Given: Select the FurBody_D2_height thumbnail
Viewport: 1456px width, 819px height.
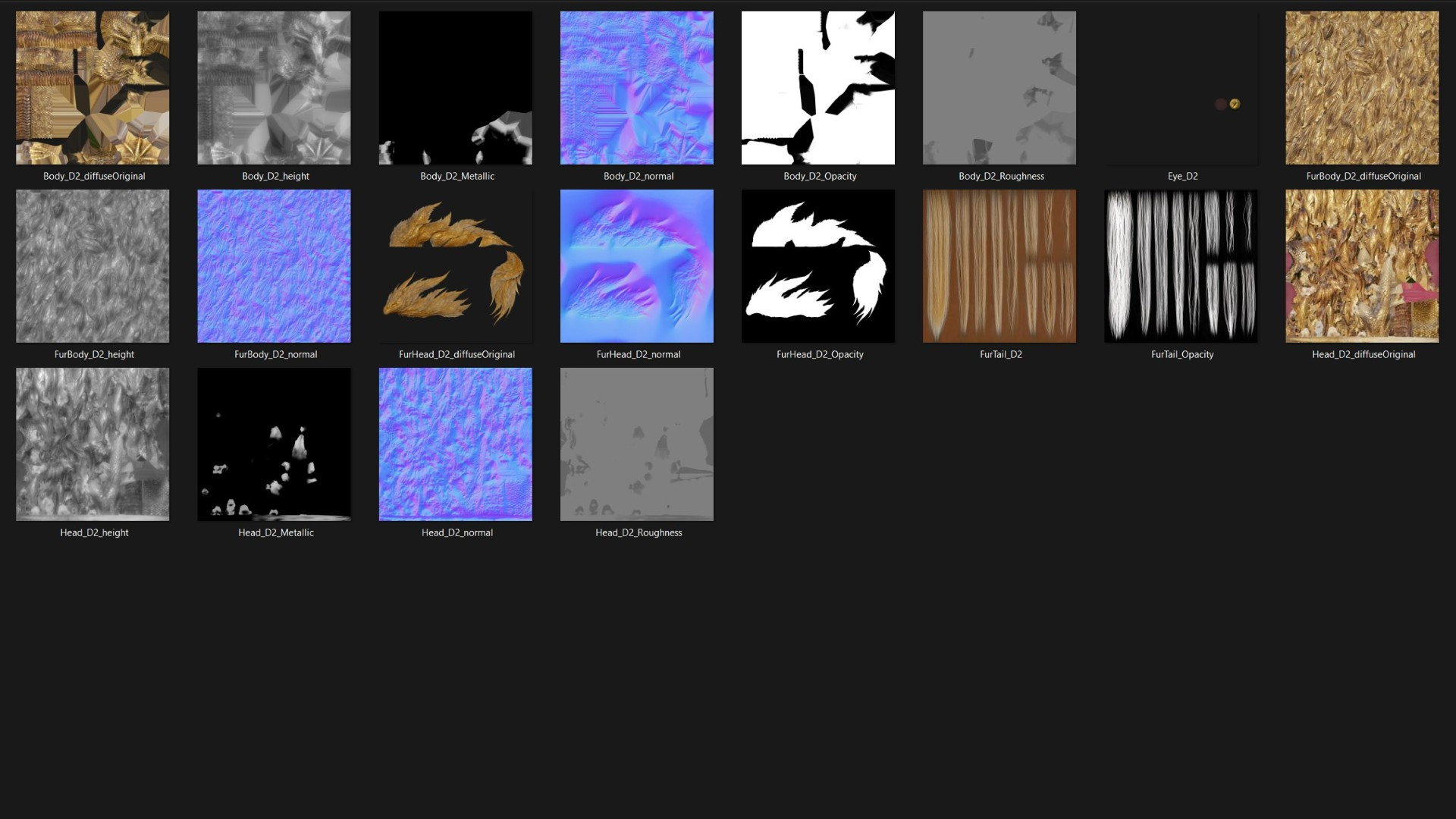Looking at the screenshot, I should 93,266.
